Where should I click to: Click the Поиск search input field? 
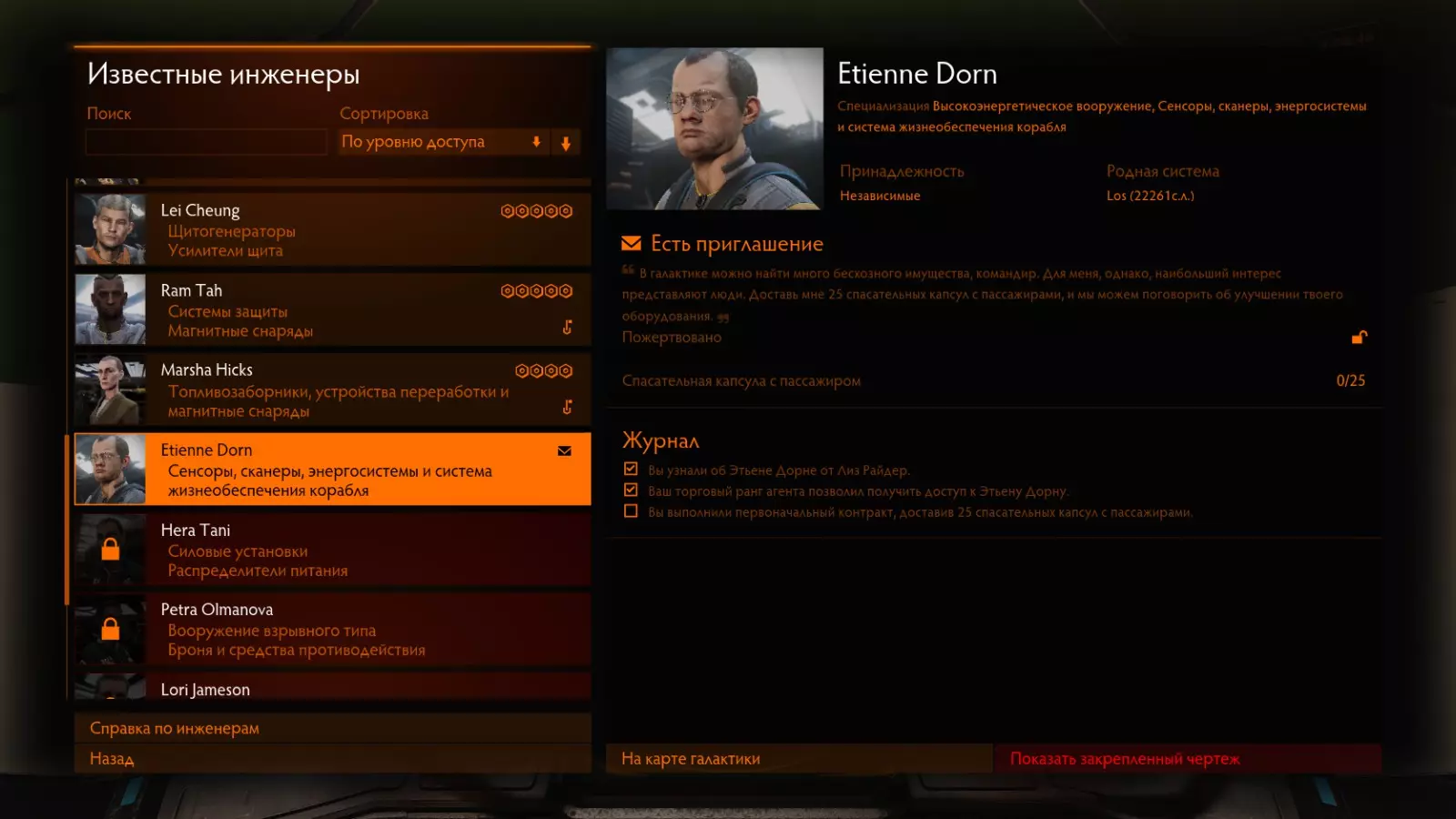coord(207,142)
